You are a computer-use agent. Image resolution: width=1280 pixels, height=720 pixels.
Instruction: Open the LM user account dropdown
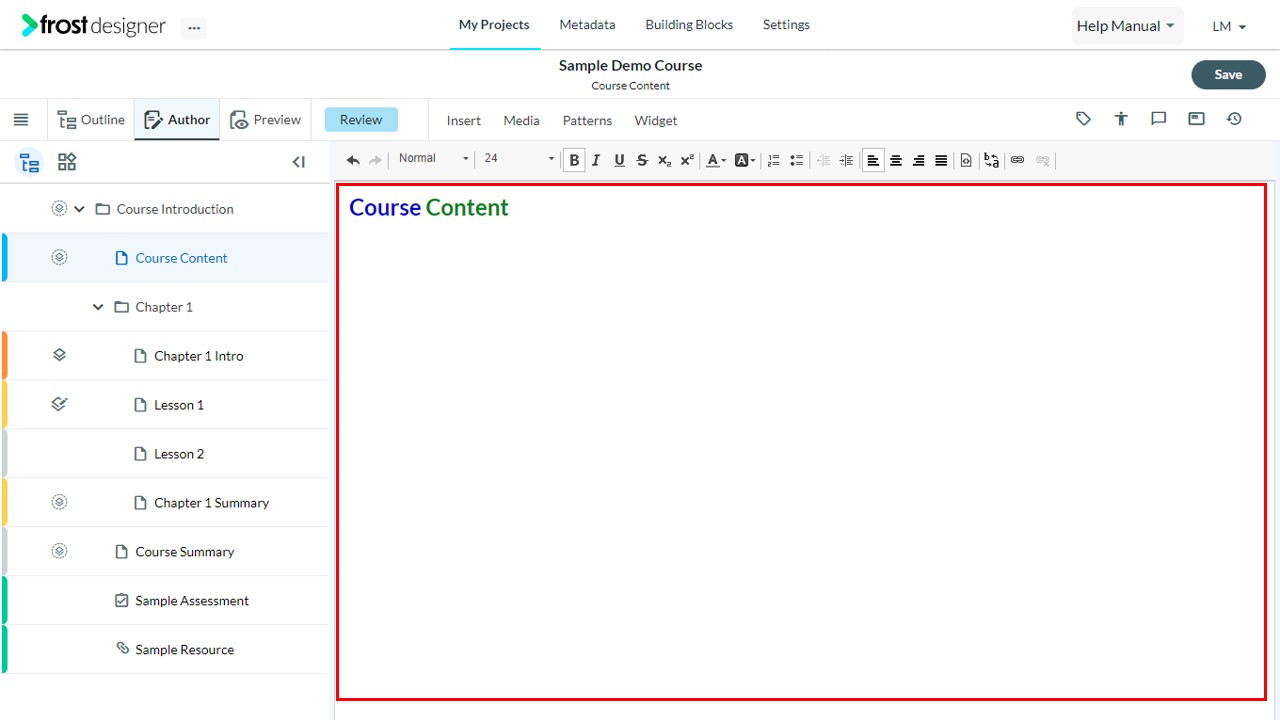(x=1229, y=27)
